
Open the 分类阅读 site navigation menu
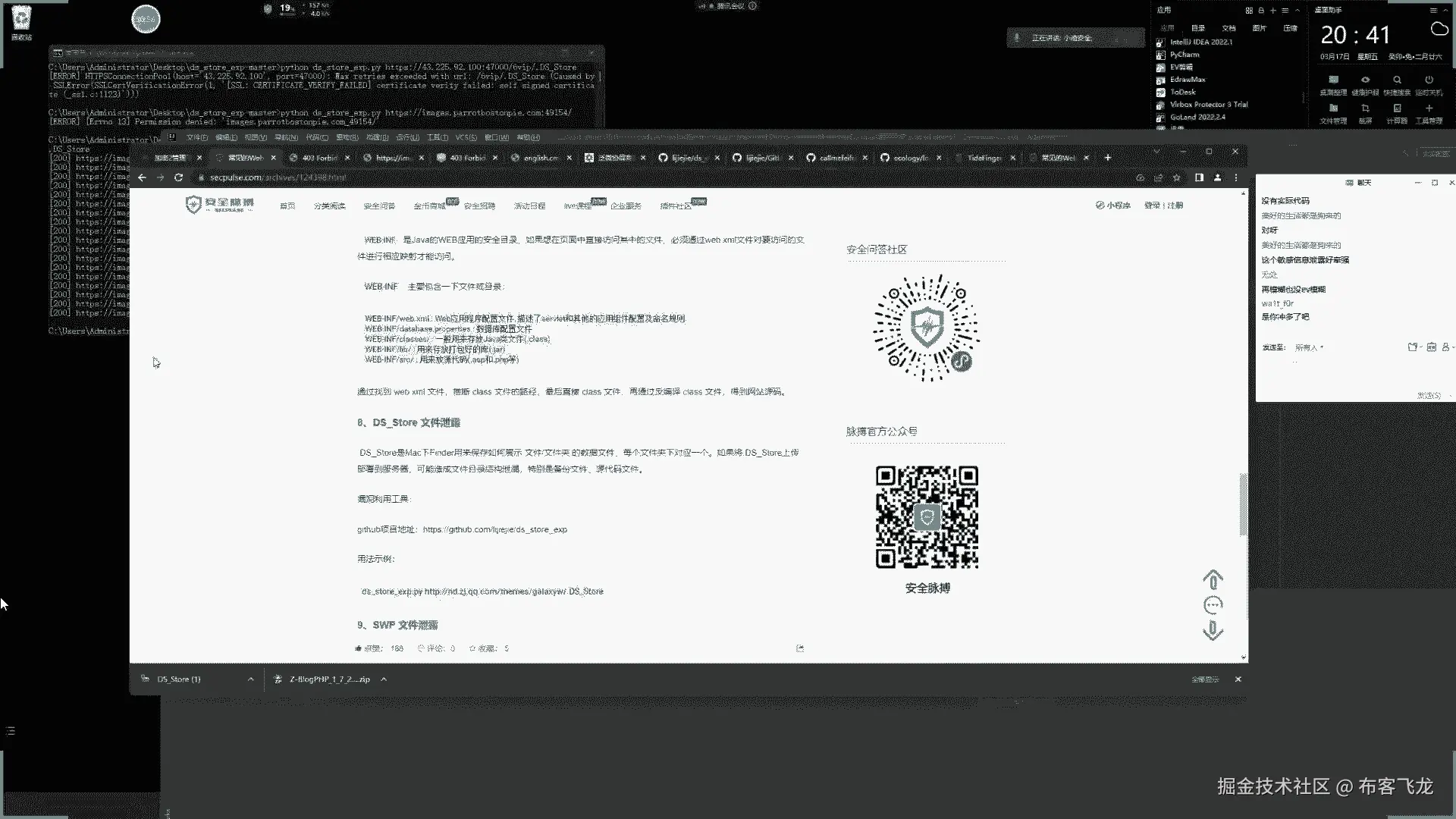click(329, 206)
